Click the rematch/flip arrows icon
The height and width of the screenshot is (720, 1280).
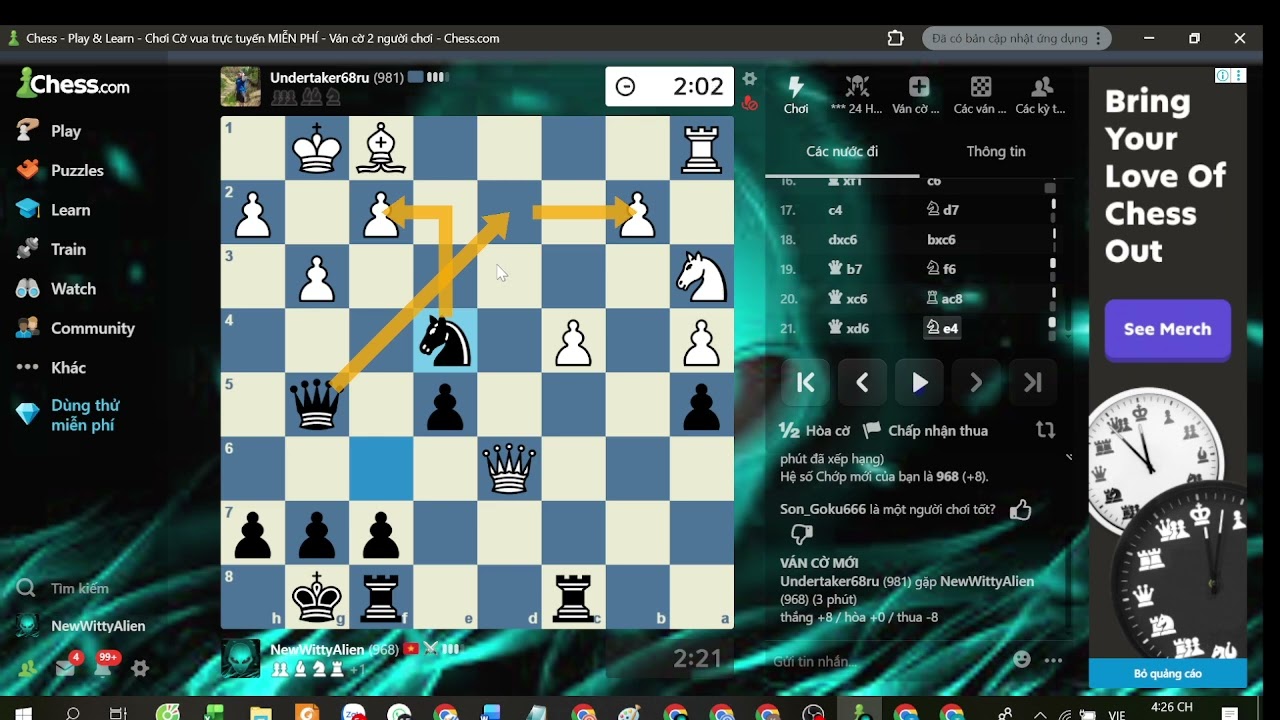click(x=1045, y=430)
